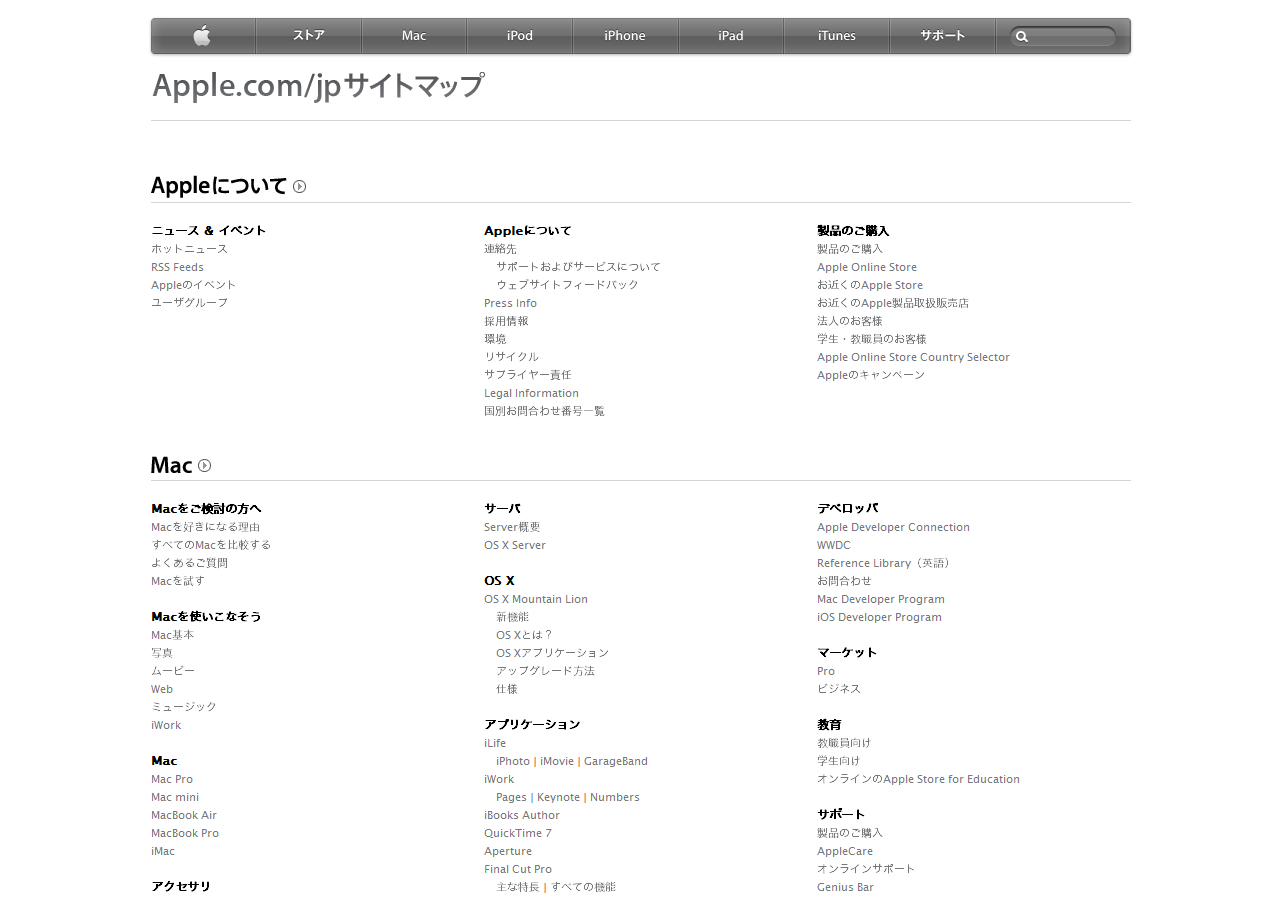This screenshot has height=900, width=1280.
Task: Open the Press Info link
Action: pyautogui.click(x=510, y=303)
